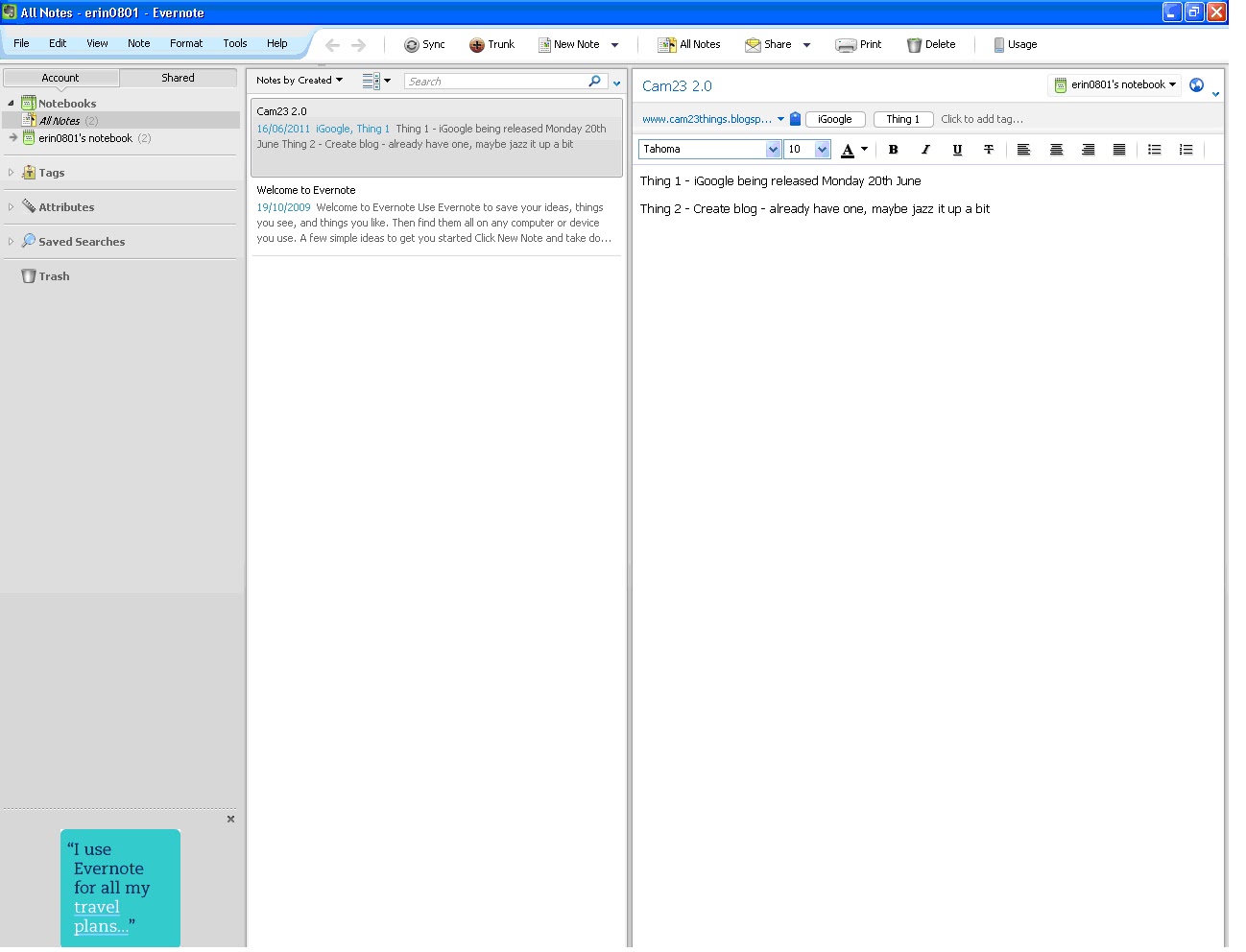This screenshot has height=952, width=1246.
Task: Open the Edit menu
Action: pos(58,43)
